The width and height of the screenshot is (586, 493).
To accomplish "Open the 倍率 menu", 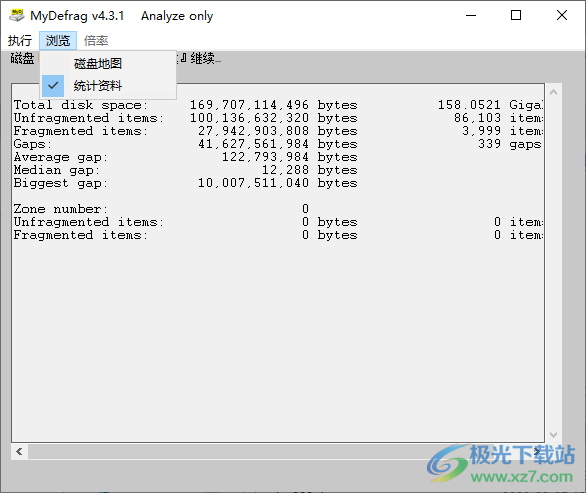I will tap(96, 40).
